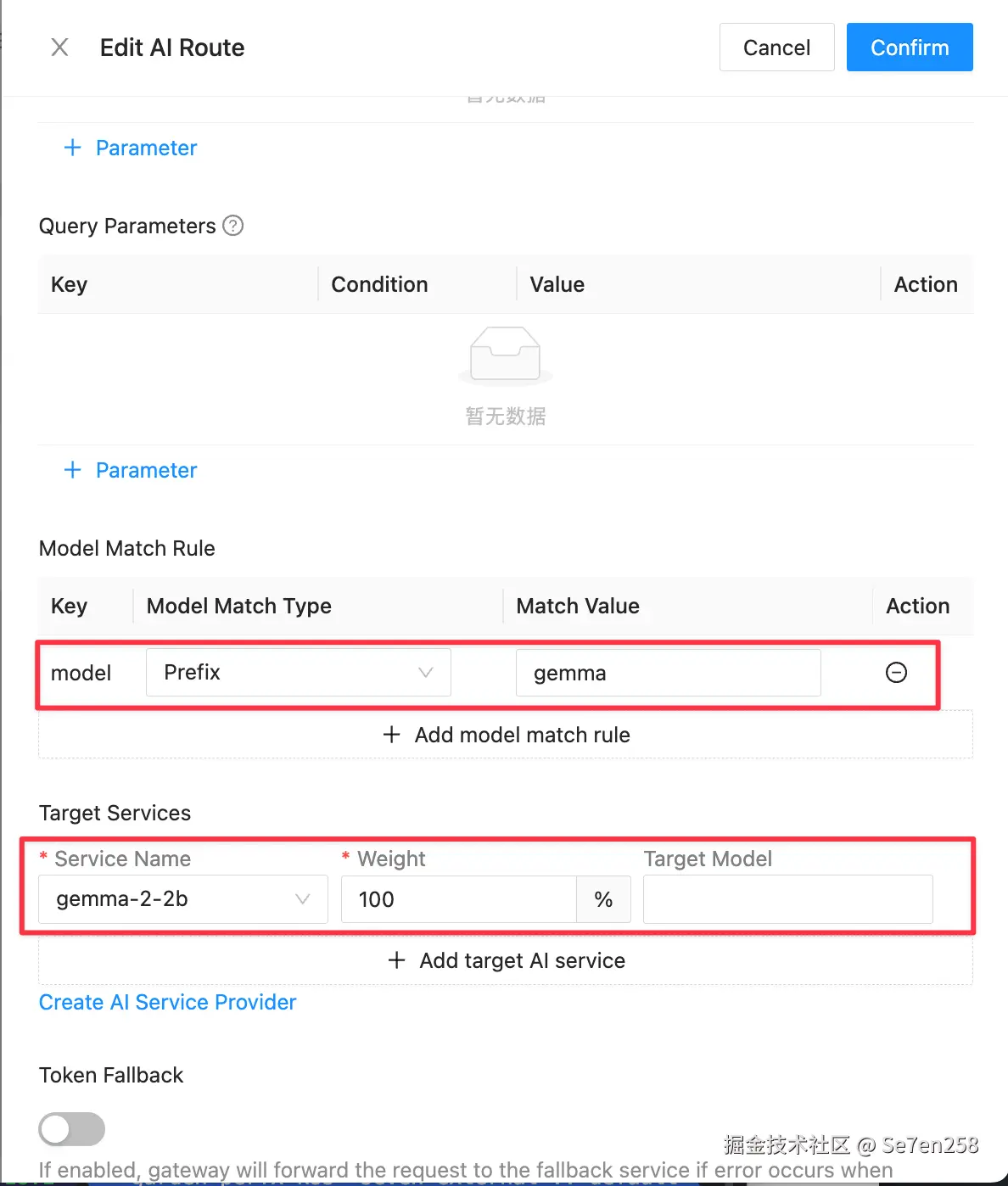Click the percent sign addon on Weight

pyautogui.click(x=603, y=899)
